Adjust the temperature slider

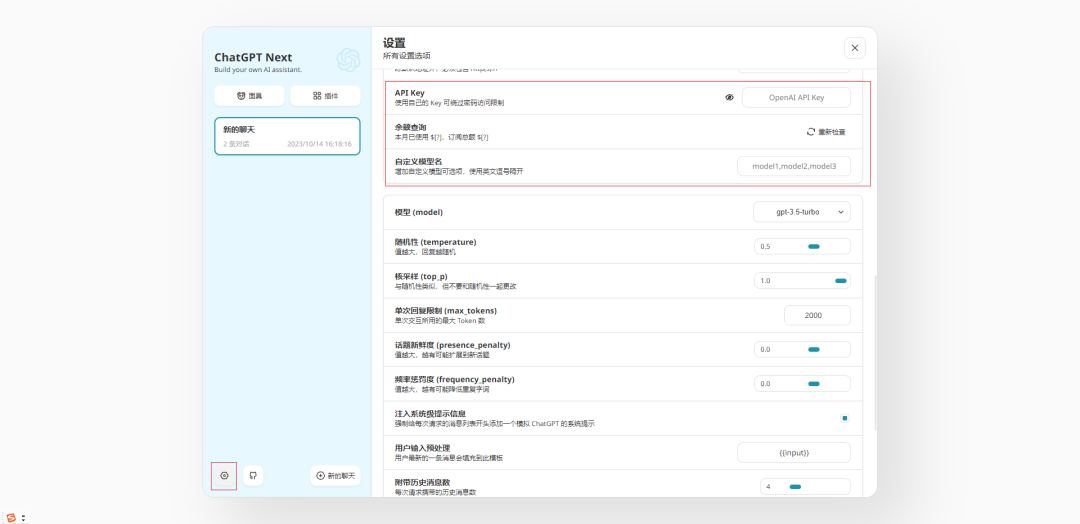802,247
